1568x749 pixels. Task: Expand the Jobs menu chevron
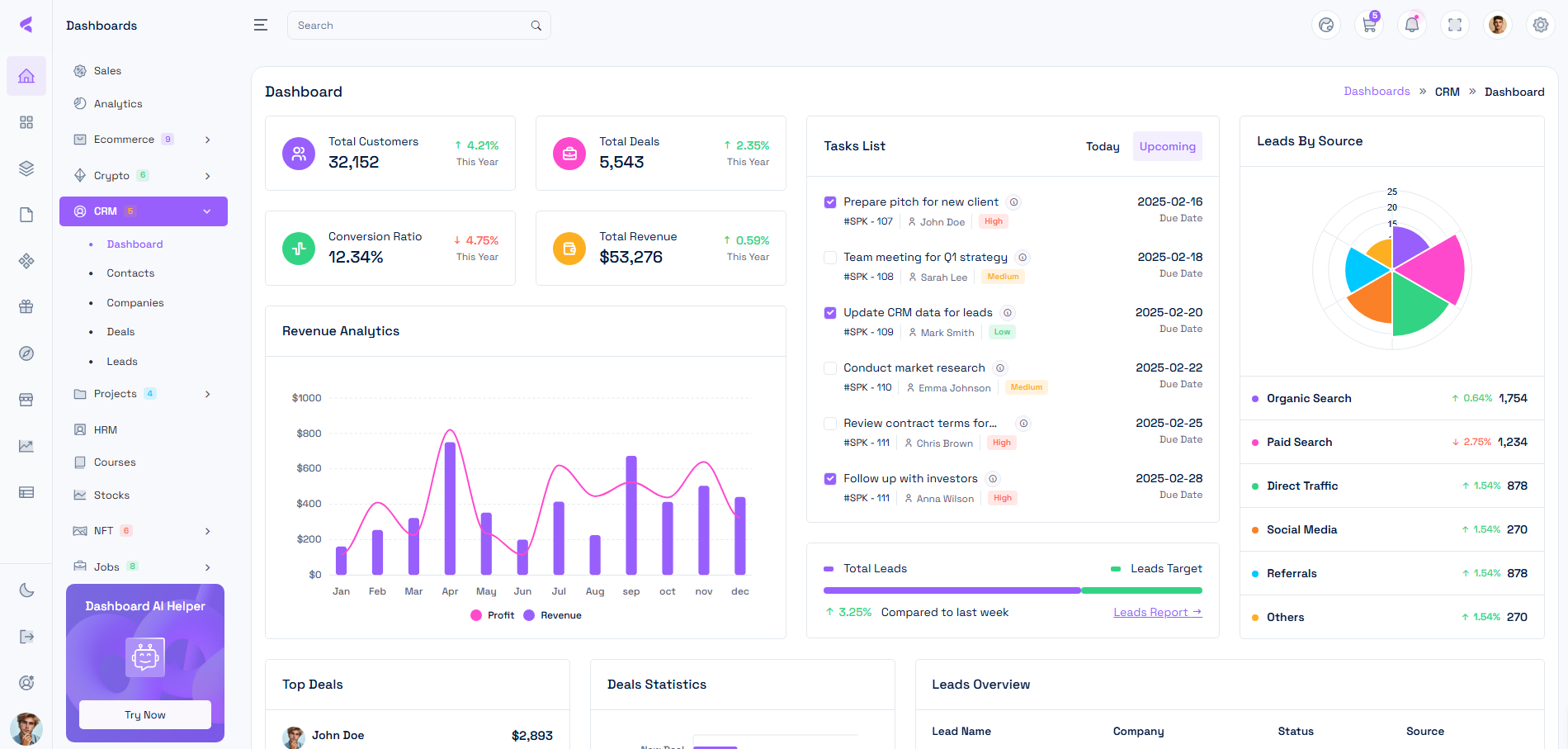pos(207,567)
